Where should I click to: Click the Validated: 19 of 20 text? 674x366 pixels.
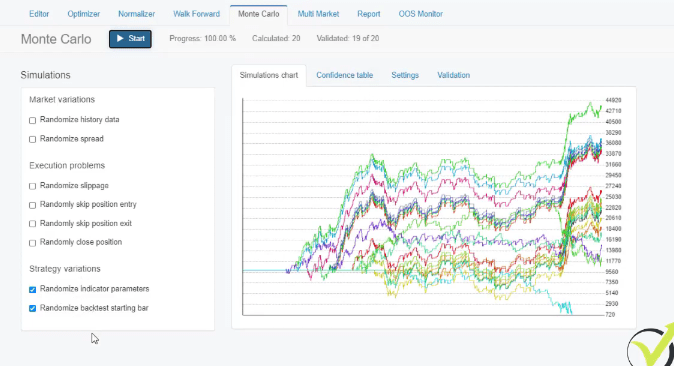click(x=348, y=38)
